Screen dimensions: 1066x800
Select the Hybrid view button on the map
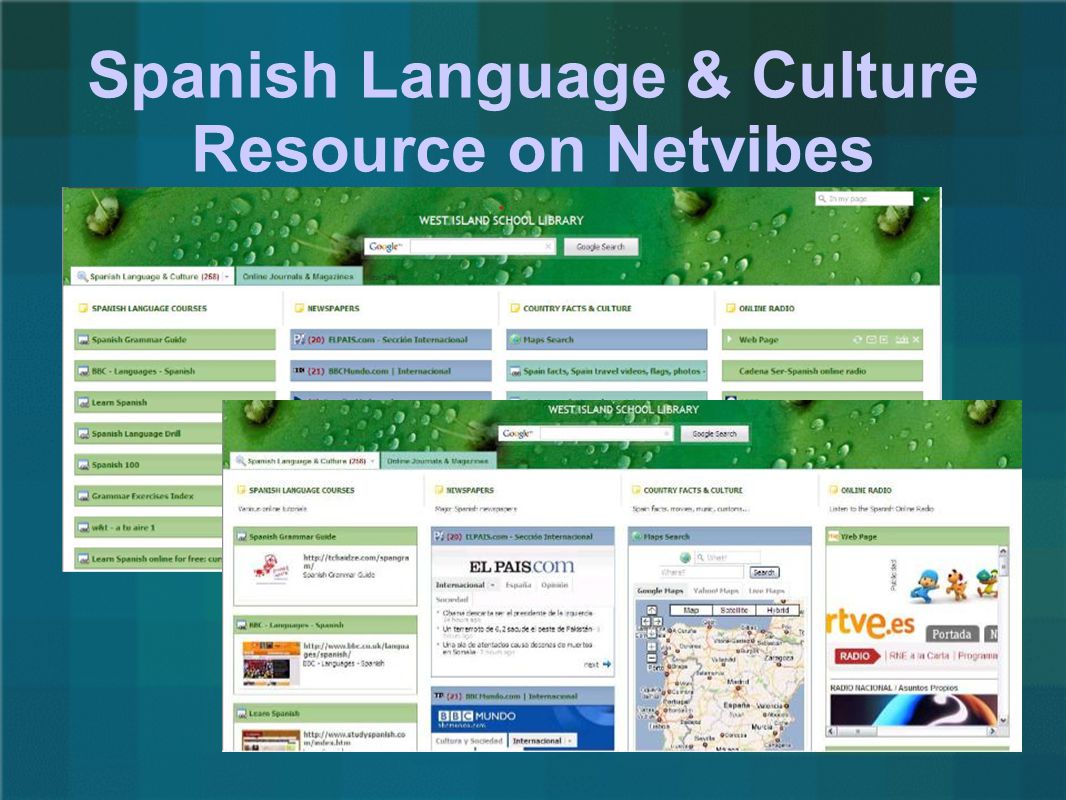coord(778,610)
